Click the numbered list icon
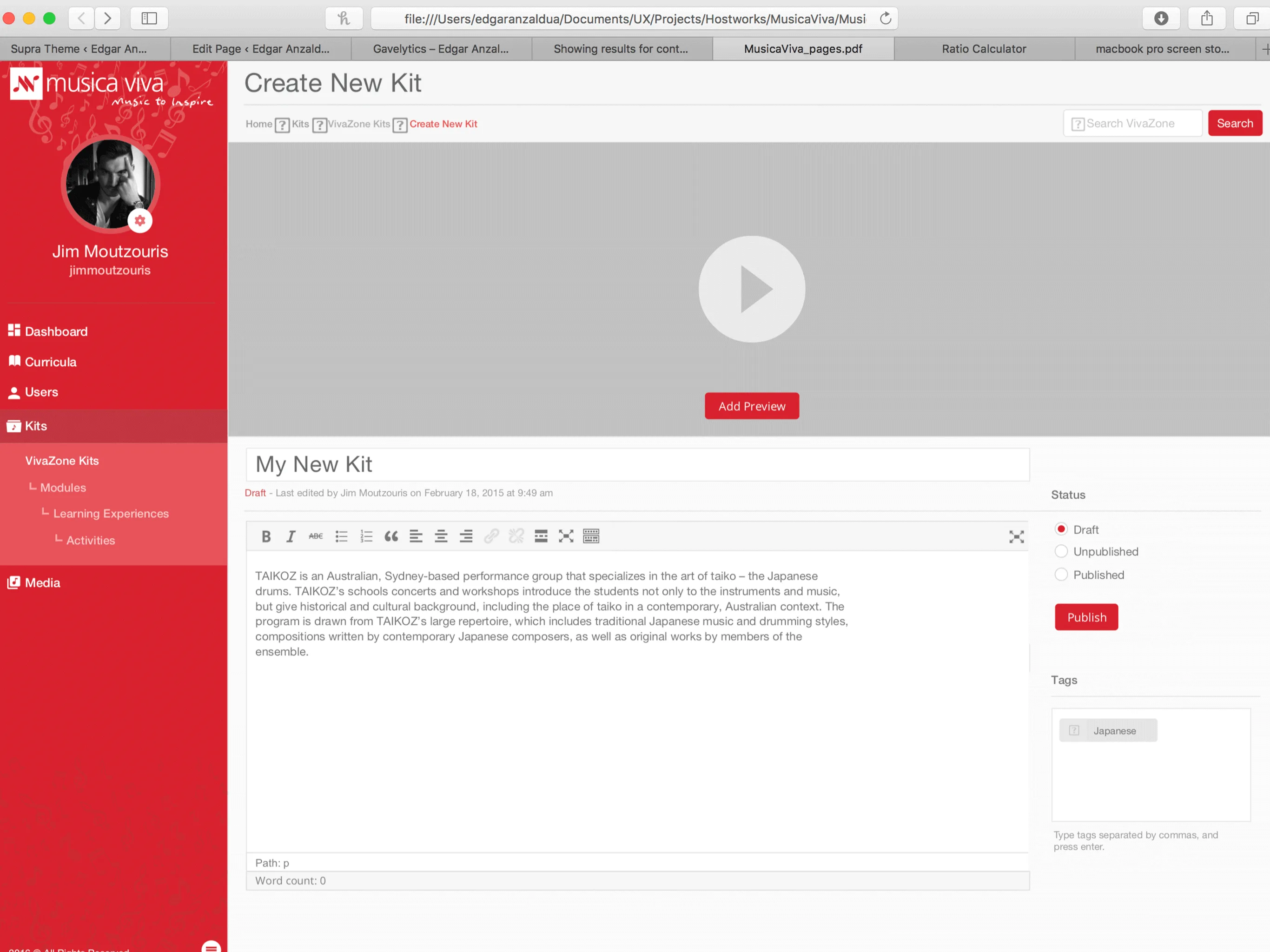Image resolution: width=1270 pixels, height=952 pixels. [366, 536]
